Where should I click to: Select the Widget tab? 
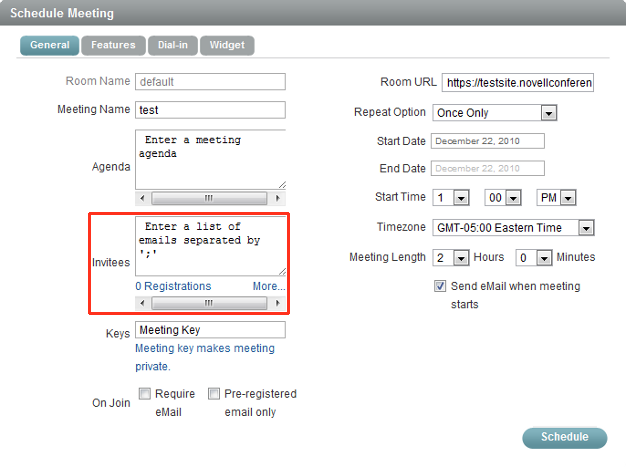coord(226,45)
